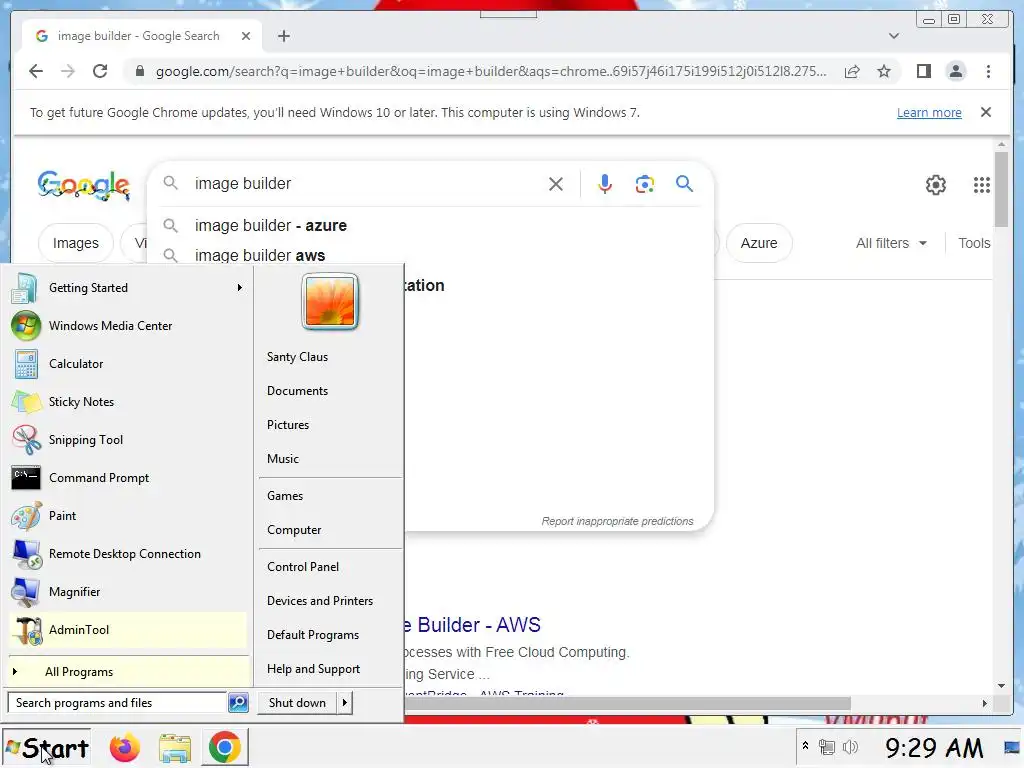Open AdminTool
The image size is (1024, 768).
[x=127, y=630]
